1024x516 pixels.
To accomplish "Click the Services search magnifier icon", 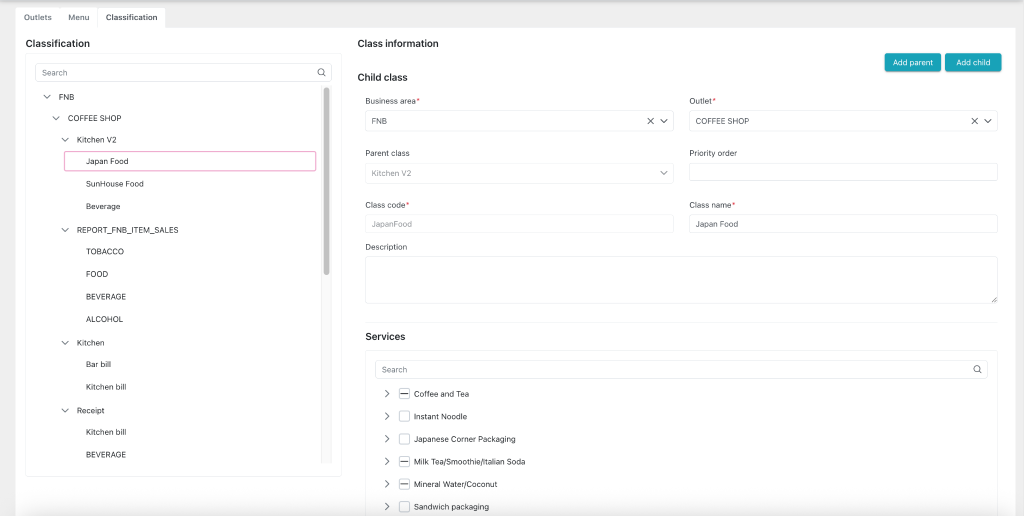I will [x=977, y=370].
